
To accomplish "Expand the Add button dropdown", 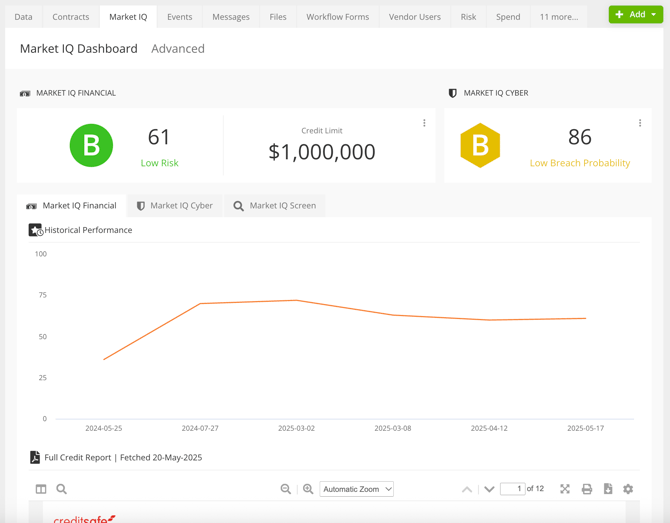I will (654, 15).
